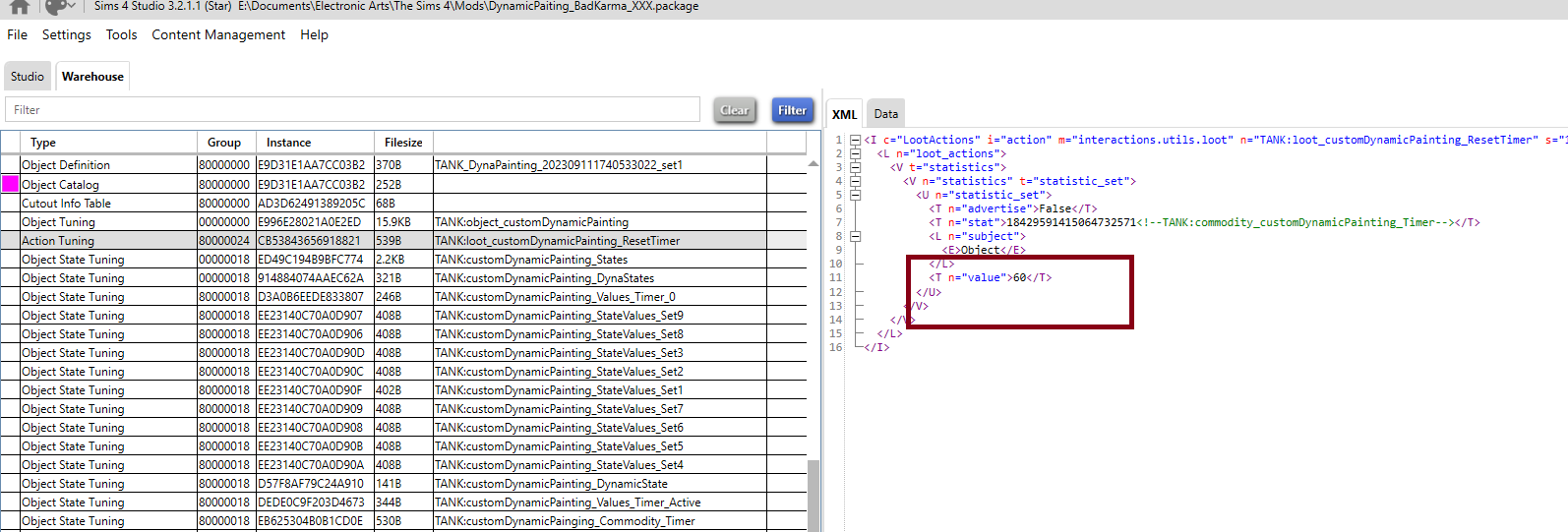This screenshot has height=532, width=1568.
Task: Click the Clear button
Action: pos(735,110)
